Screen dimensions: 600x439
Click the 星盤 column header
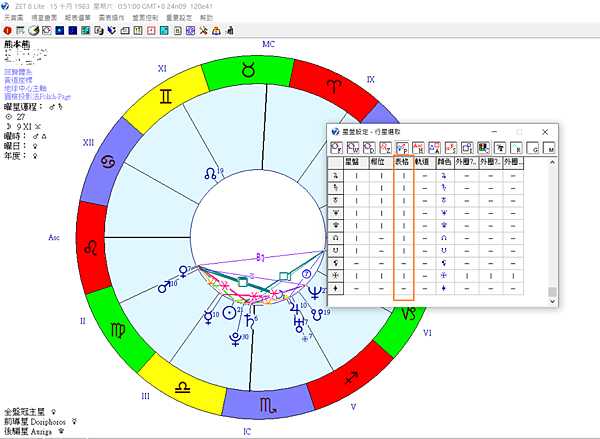[356, 163]
